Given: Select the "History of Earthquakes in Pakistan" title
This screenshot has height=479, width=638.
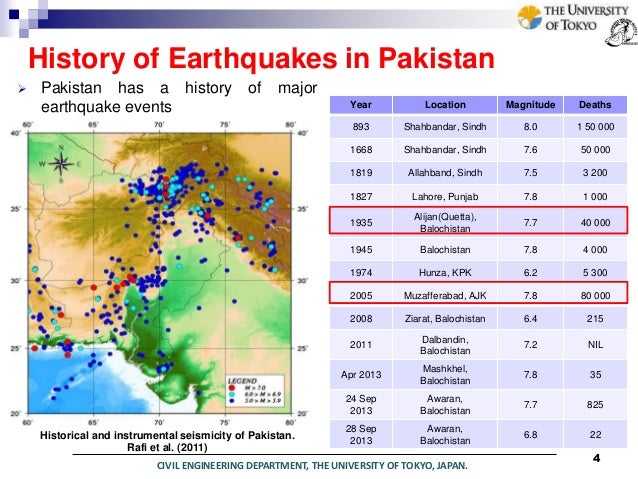Looking at the screenshot, I should [262, 58].
